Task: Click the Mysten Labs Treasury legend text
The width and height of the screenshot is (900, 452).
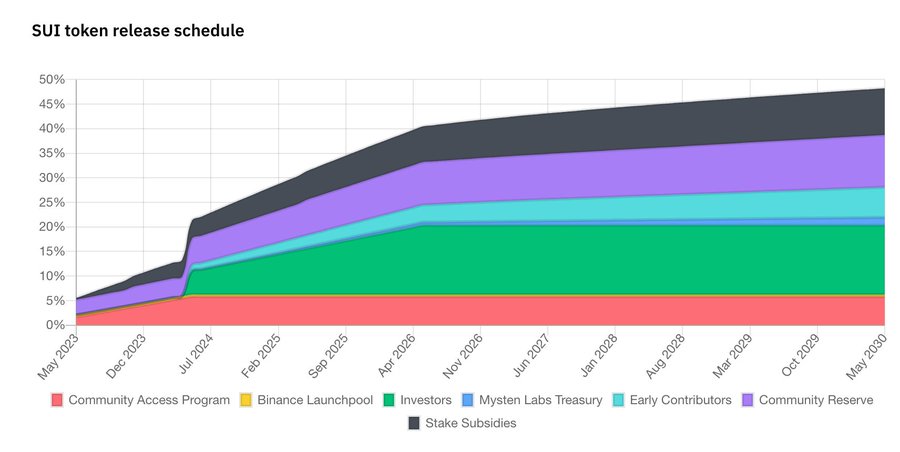Action: (541, 400)
